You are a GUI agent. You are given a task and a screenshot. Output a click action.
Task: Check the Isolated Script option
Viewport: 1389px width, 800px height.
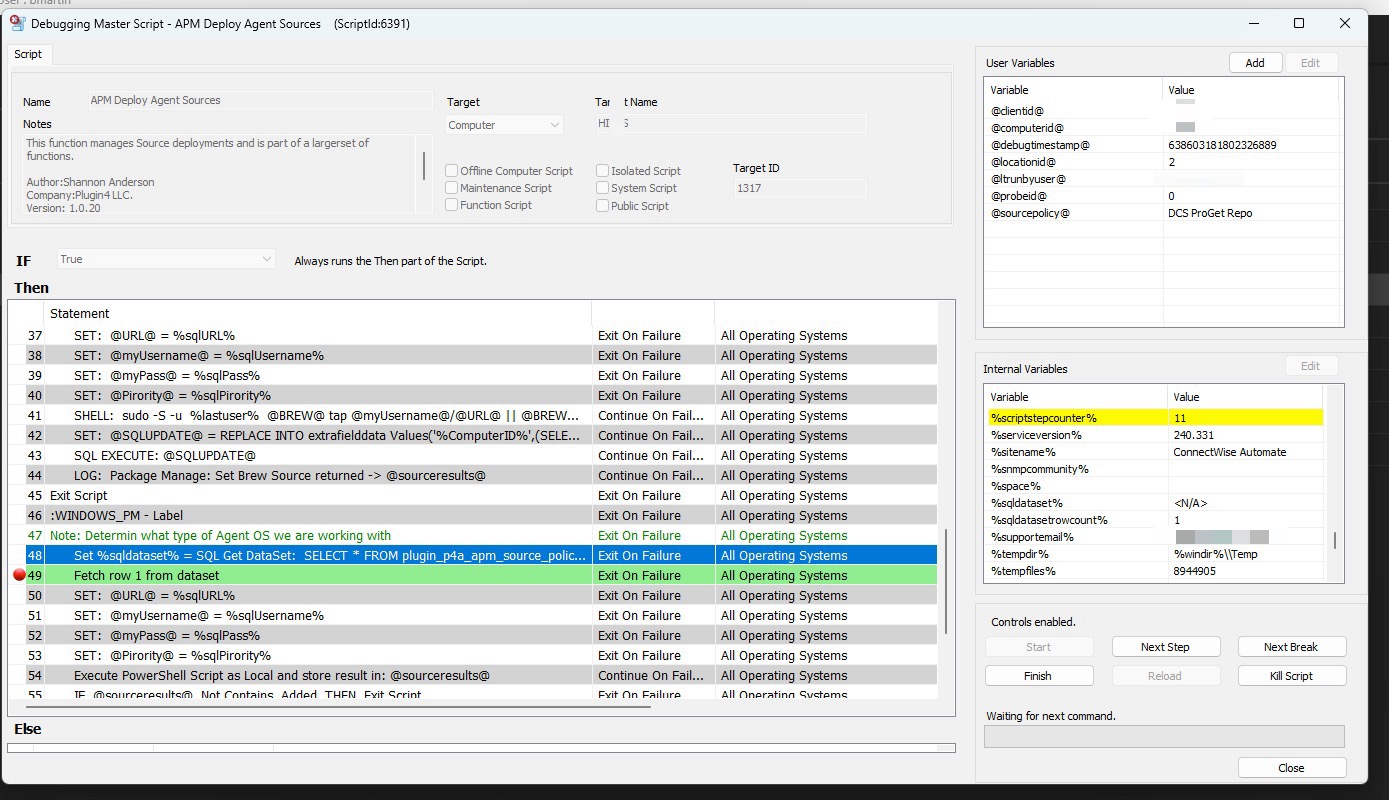(602, 171)
